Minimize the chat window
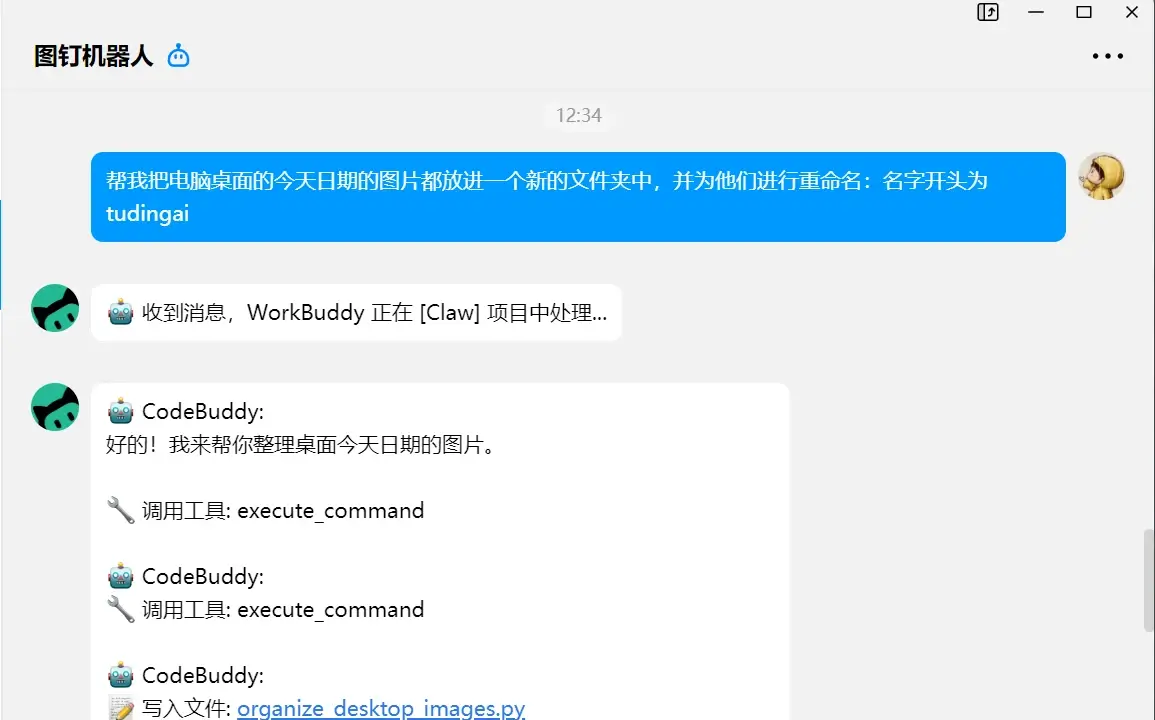 click(1036, 13)
